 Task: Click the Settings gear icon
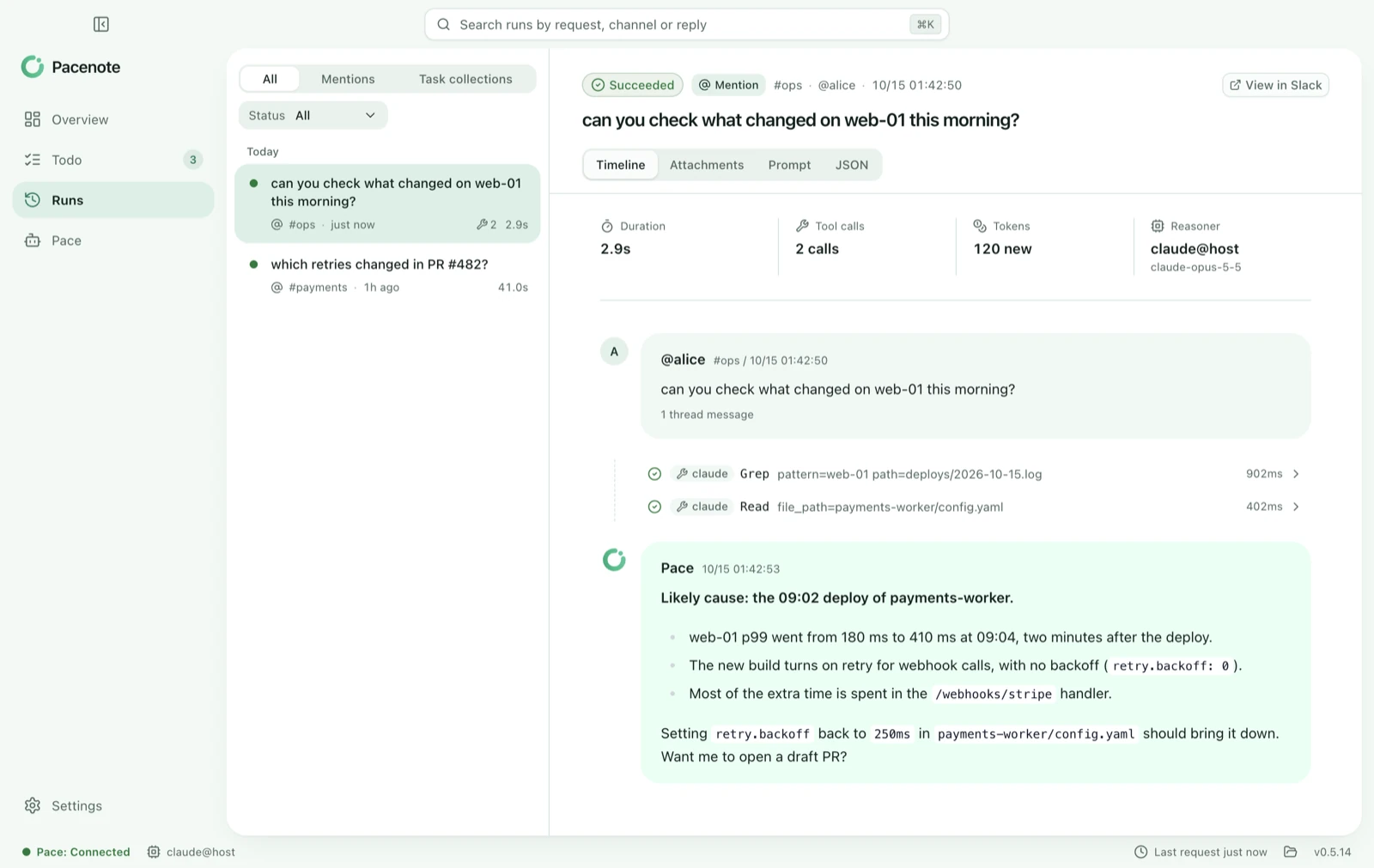point(33,805)
